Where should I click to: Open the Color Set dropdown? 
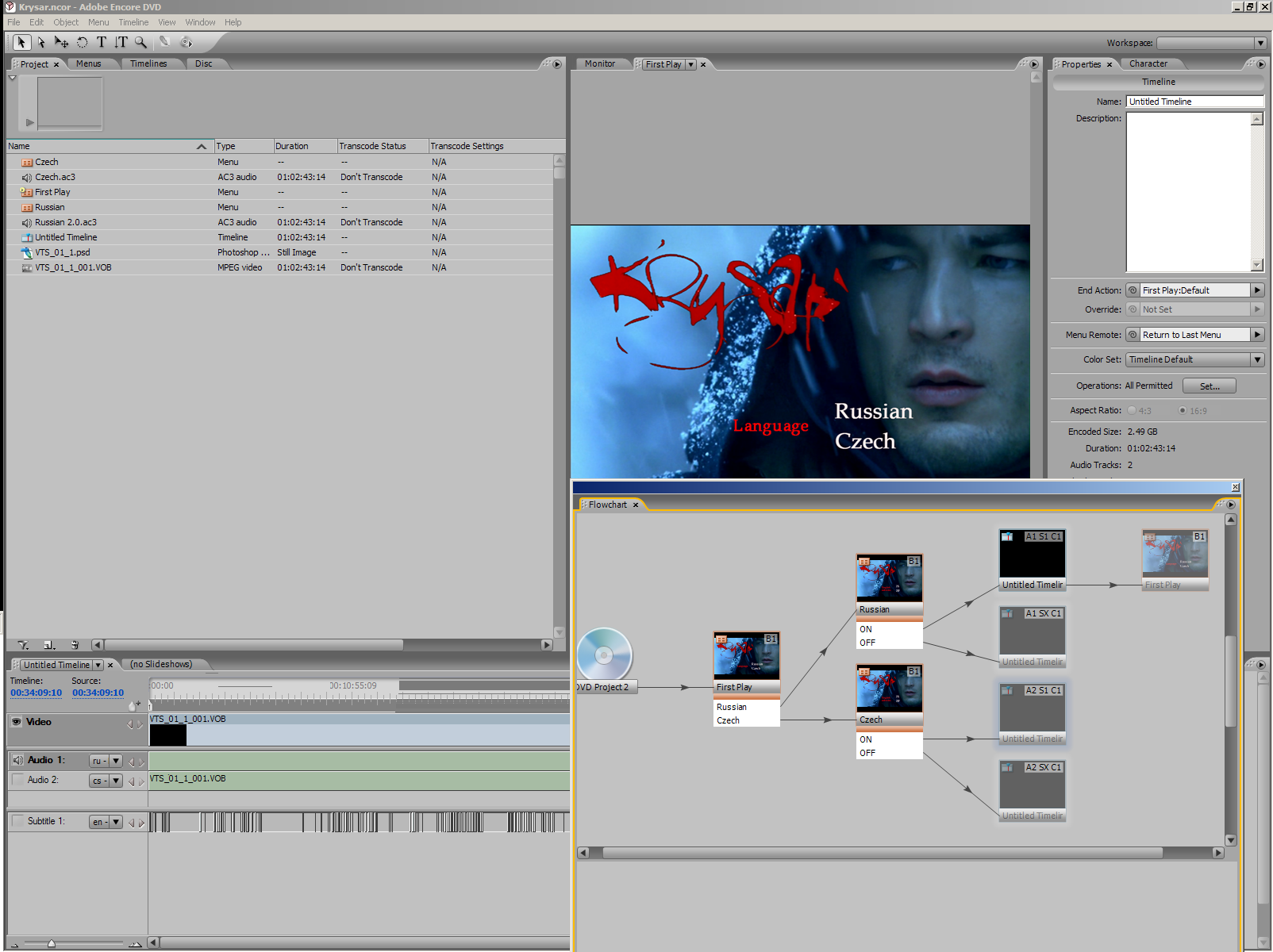(1195, 359)
